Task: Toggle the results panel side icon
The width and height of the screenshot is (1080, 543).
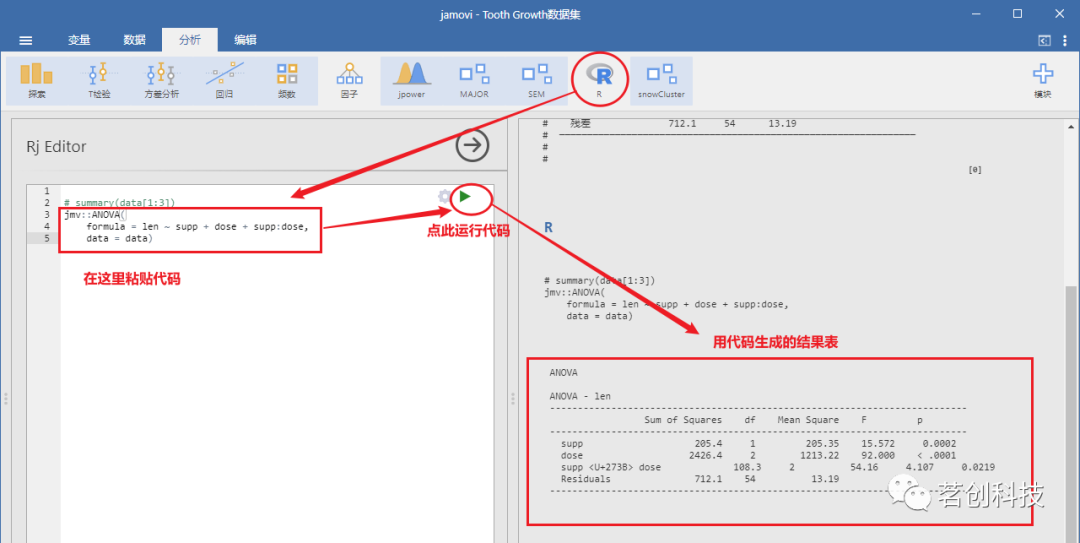Action: [1044, 41]
